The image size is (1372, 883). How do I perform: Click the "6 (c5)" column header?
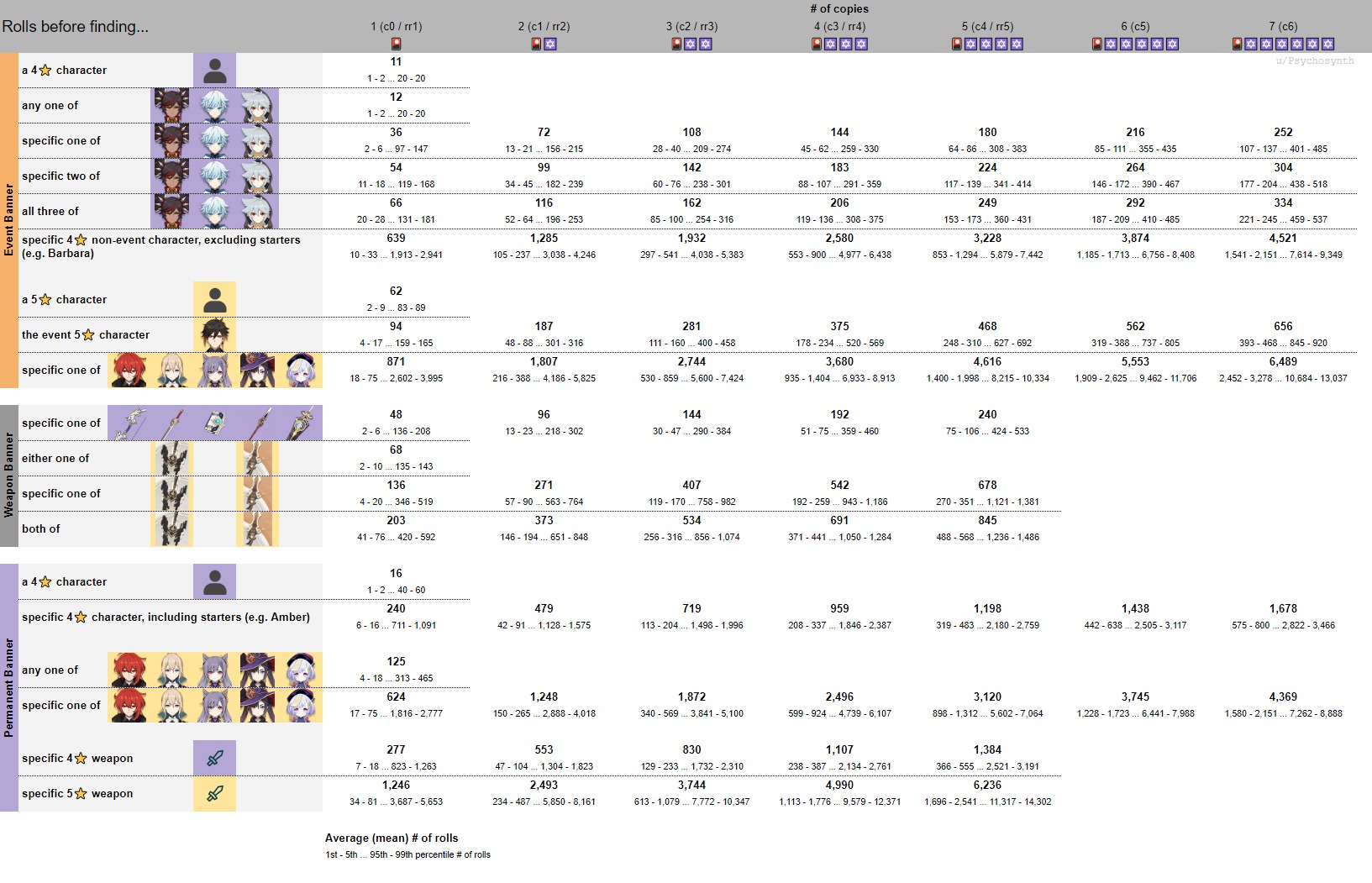click(1135, 26)
